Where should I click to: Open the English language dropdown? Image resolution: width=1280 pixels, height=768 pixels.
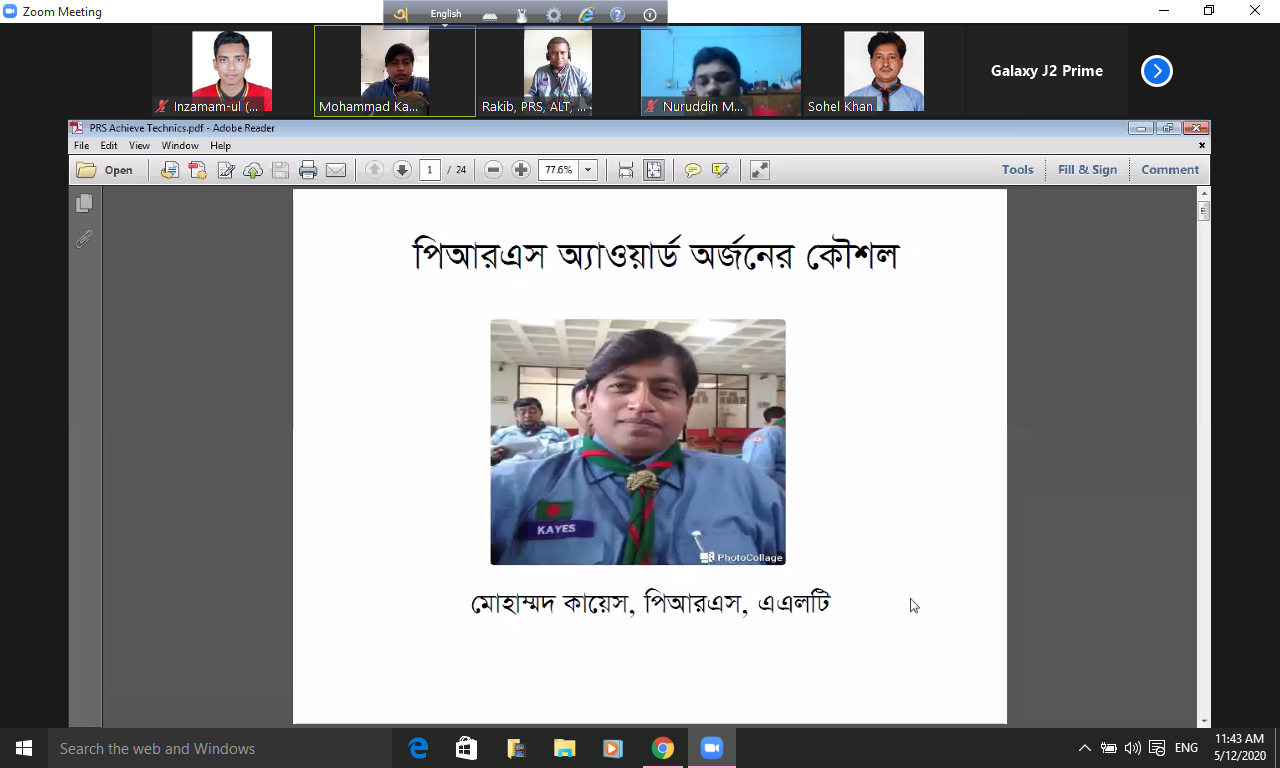[446, 15]
